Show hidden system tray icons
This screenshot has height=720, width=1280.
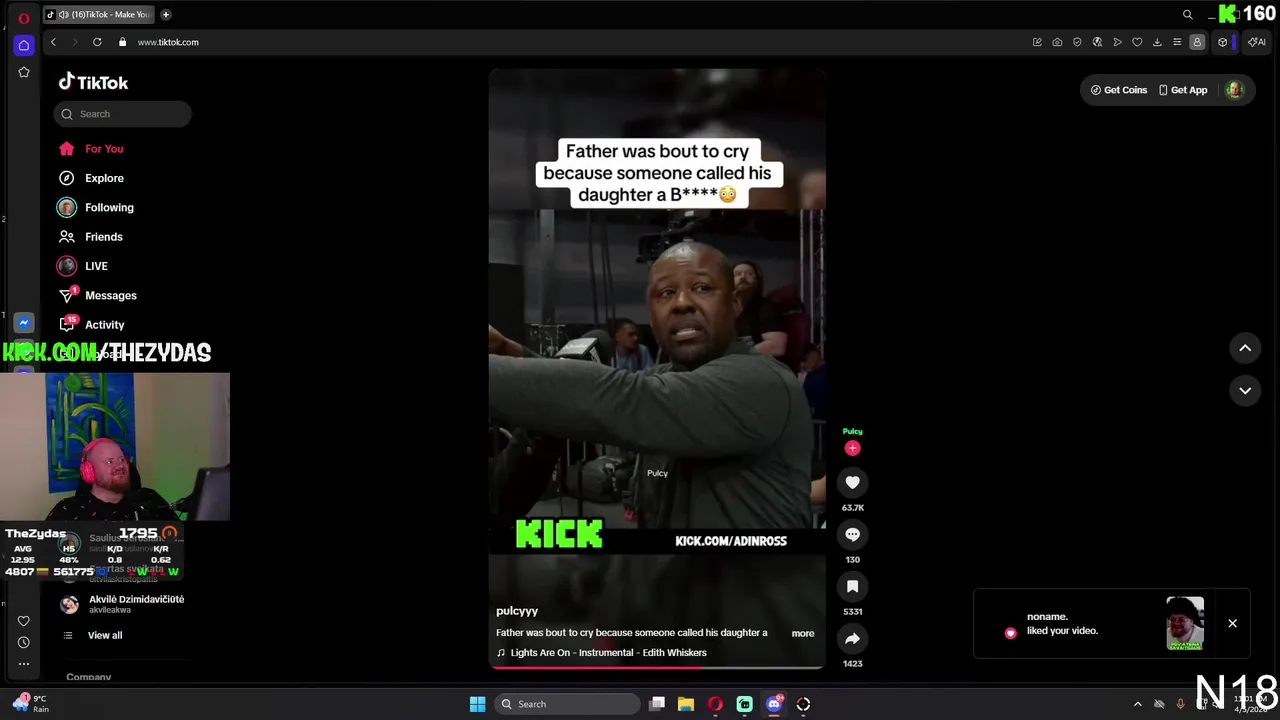tap(1137, 704)
